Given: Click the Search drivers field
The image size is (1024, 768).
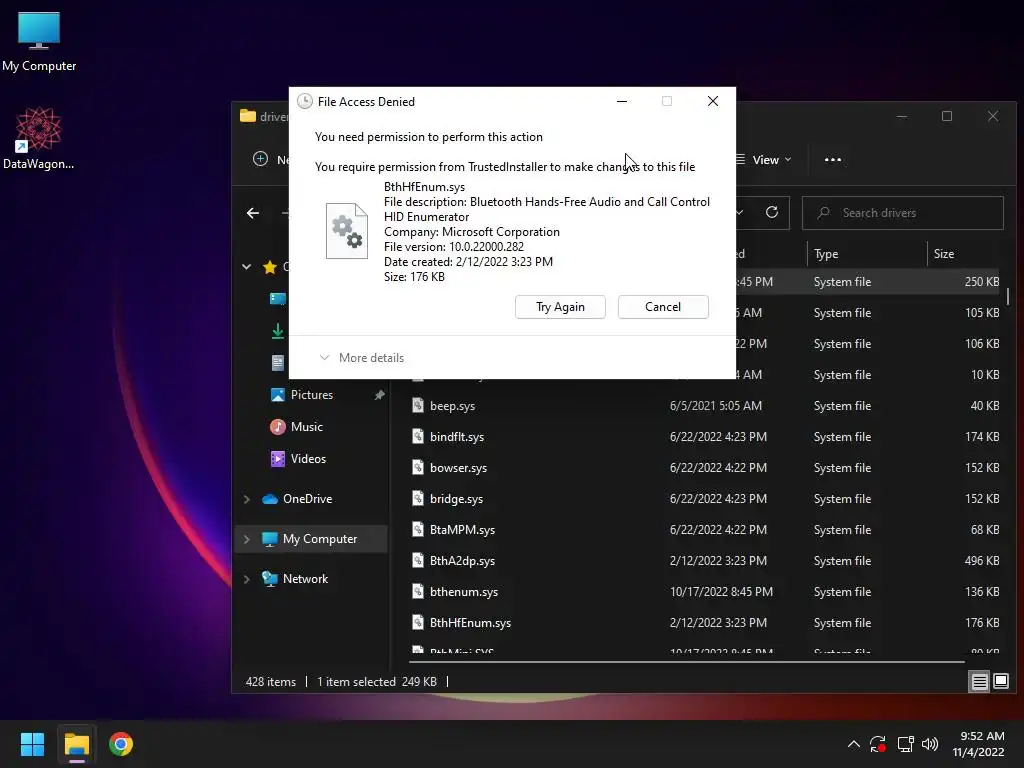Looking at the screenshot, I should pos(903,213).
